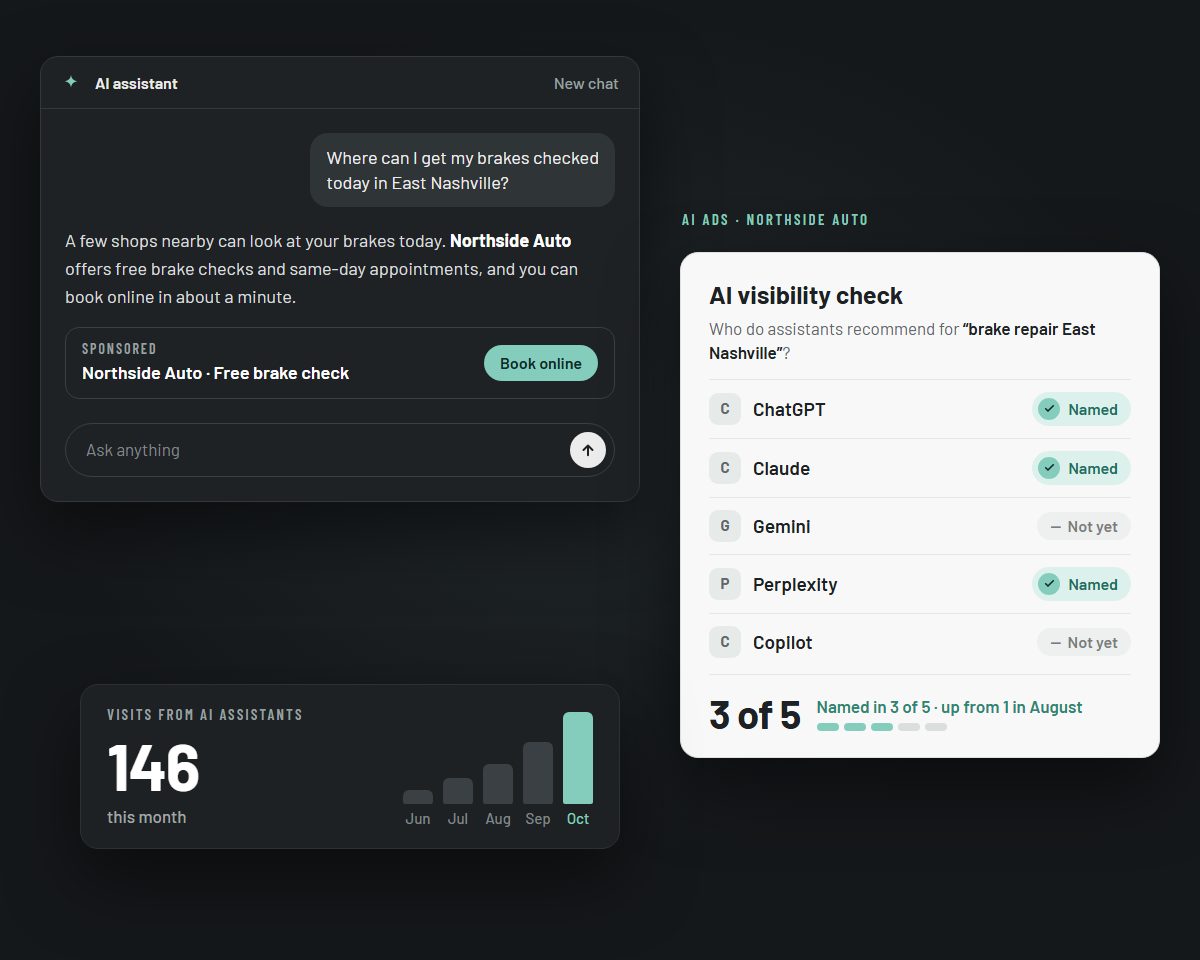Click the SPONSORED label

(119, 349)
